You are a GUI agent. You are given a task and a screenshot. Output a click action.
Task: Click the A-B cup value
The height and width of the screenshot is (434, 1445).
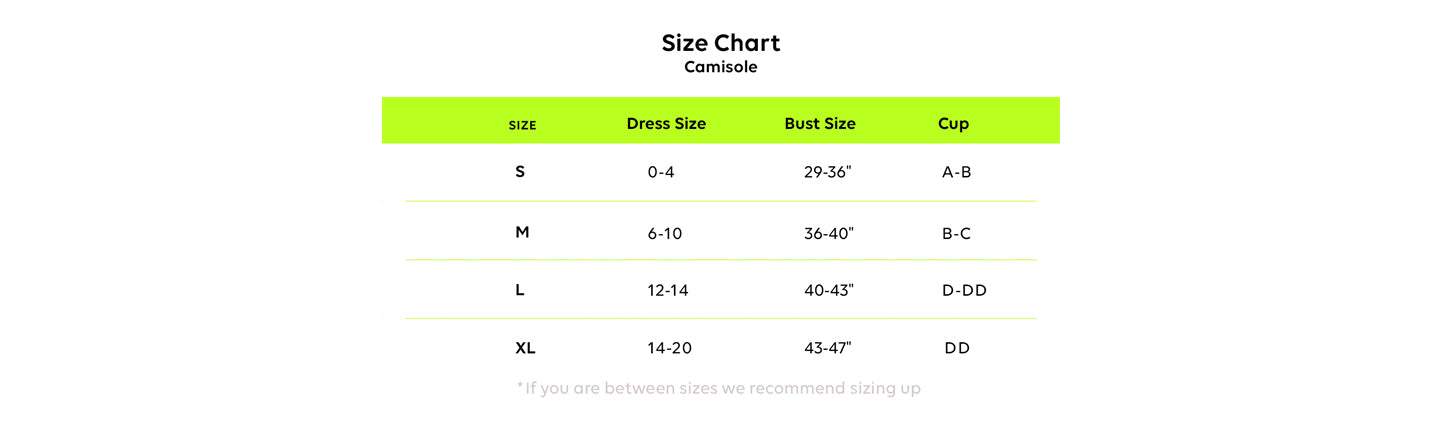click(x=957, y=172)
